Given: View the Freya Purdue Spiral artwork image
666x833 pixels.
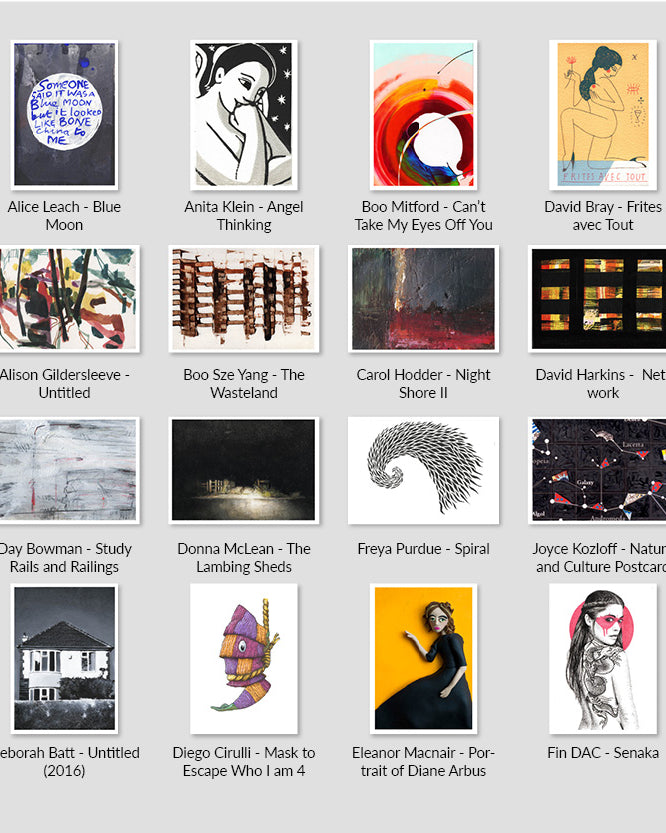Looking at the screenshot, I should pos(423,470).
